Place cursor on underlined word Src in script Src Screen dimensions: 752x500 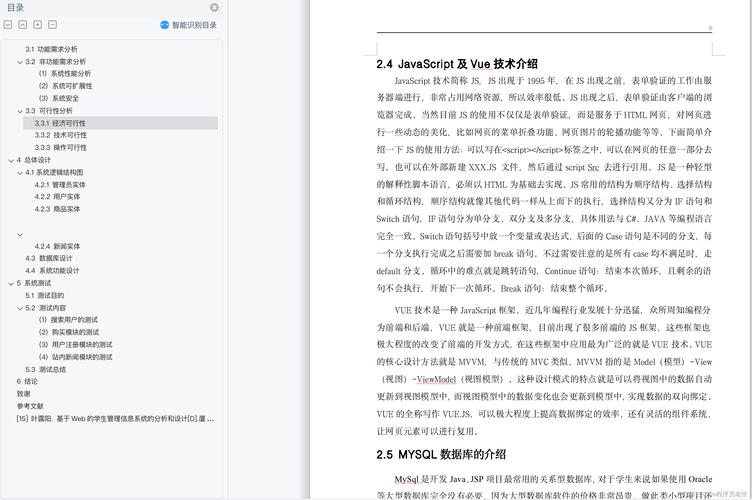coord(593,167)
